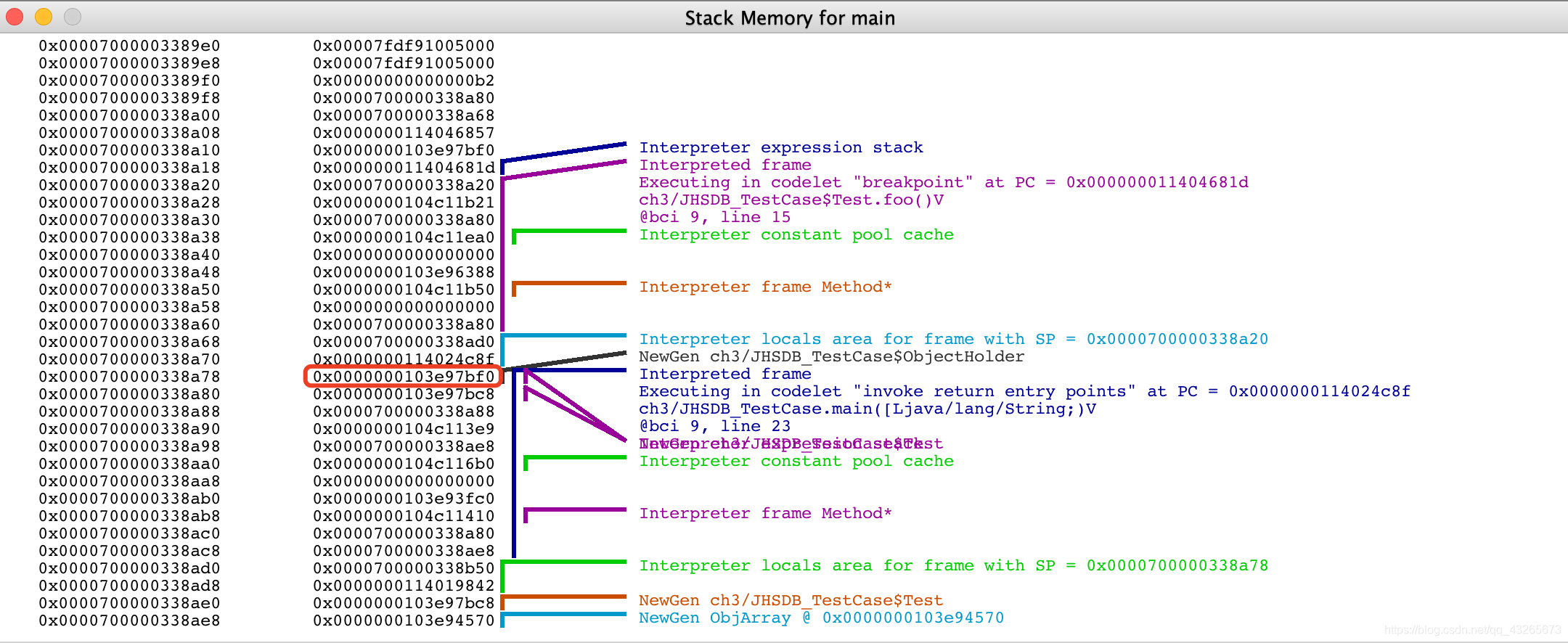Click value 0x0000000103e96388
Screen dimensions: 1568x643
404,272
